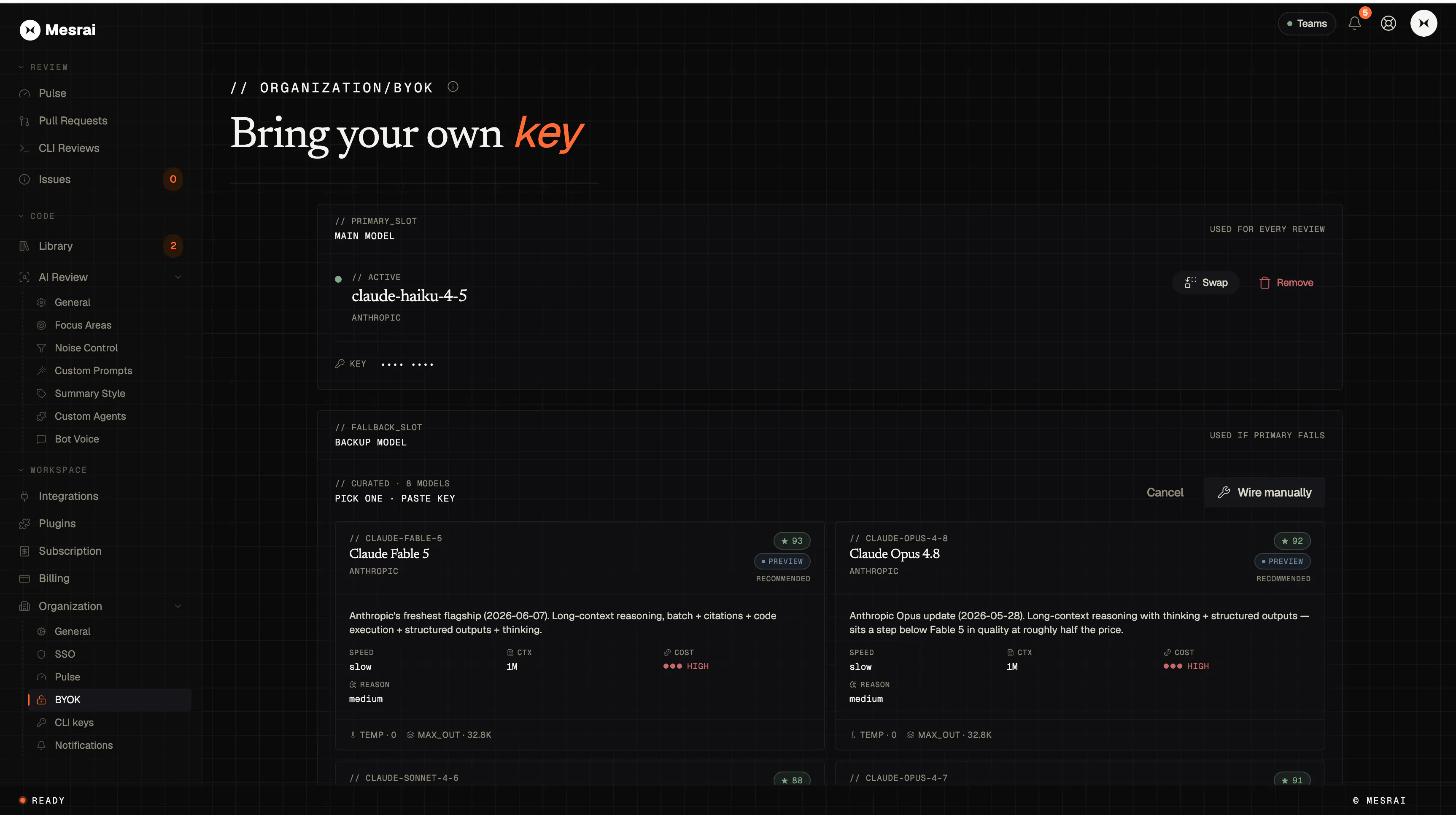Click the masked KEY value dots

coord(407,364)
